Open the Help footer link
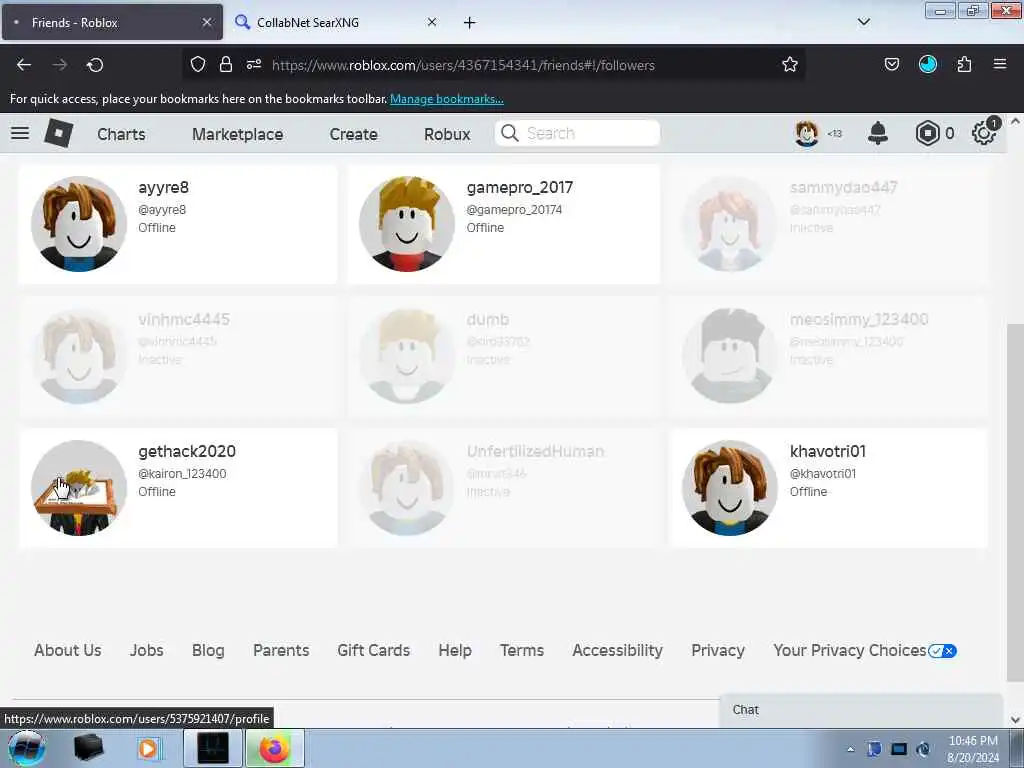Viewport: 1024px width, 768px height. pos(455,650)
